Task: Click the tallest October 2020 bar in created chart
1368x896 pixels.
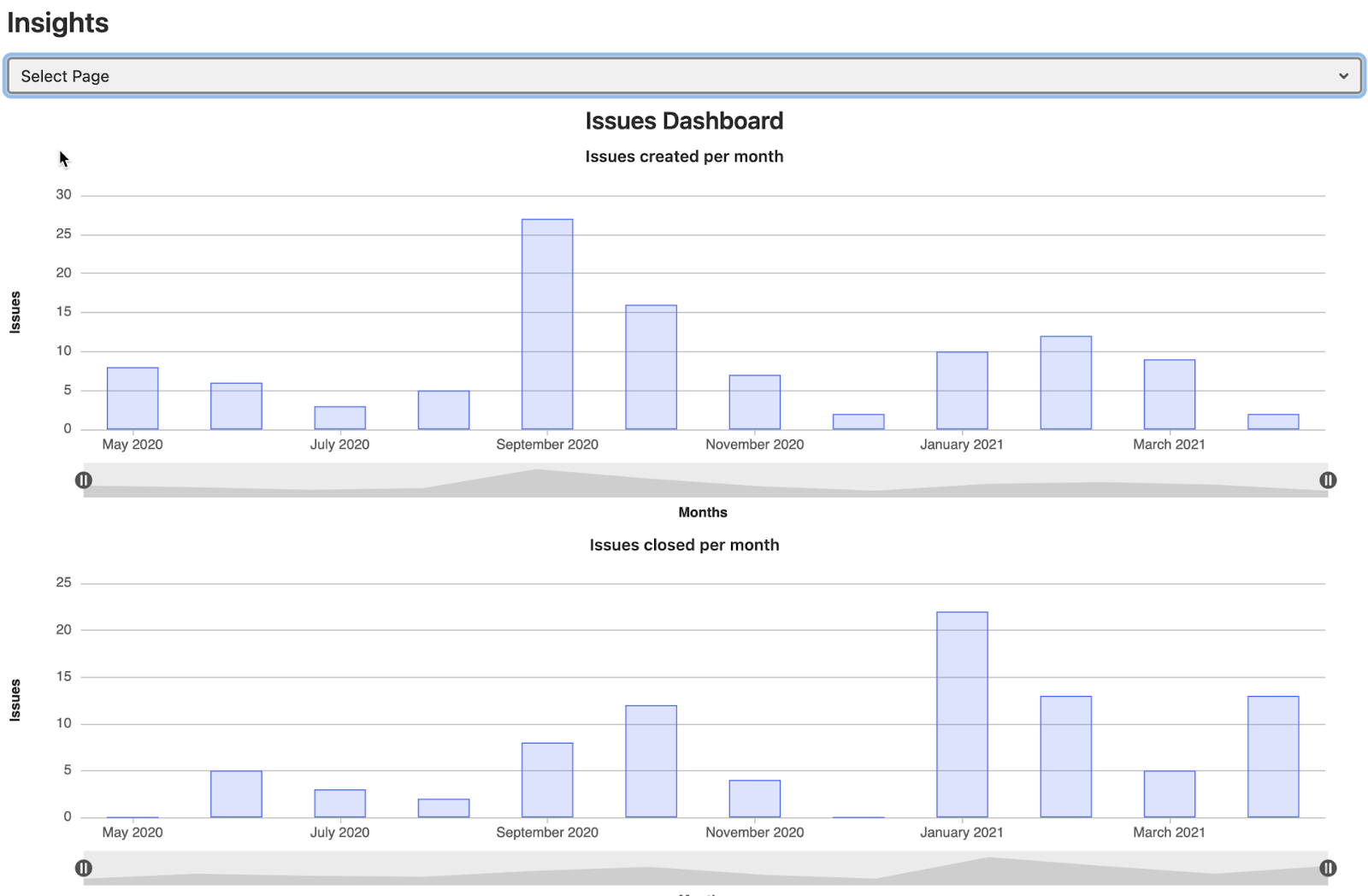Action: 652,367
